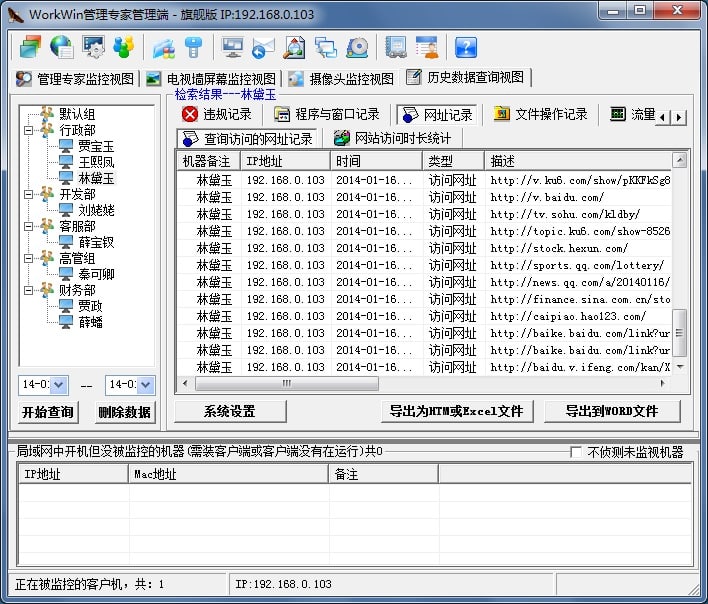This screenshot has height=604, width=708.
Task: Click the Mac地址 column header
Action: point(228,474)
